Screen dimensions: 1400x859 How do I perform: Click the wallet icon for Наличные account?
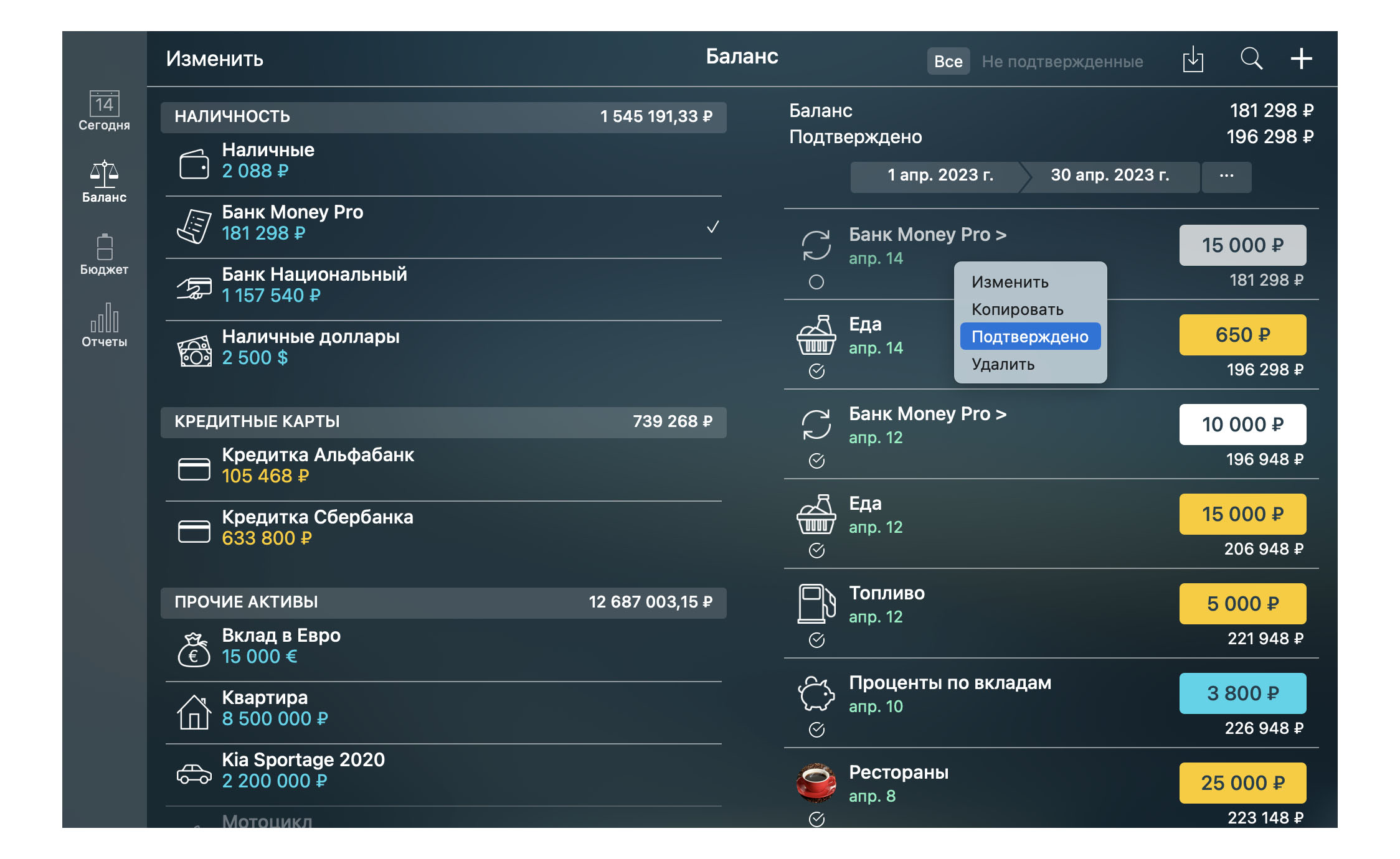(x=194, y=164)
